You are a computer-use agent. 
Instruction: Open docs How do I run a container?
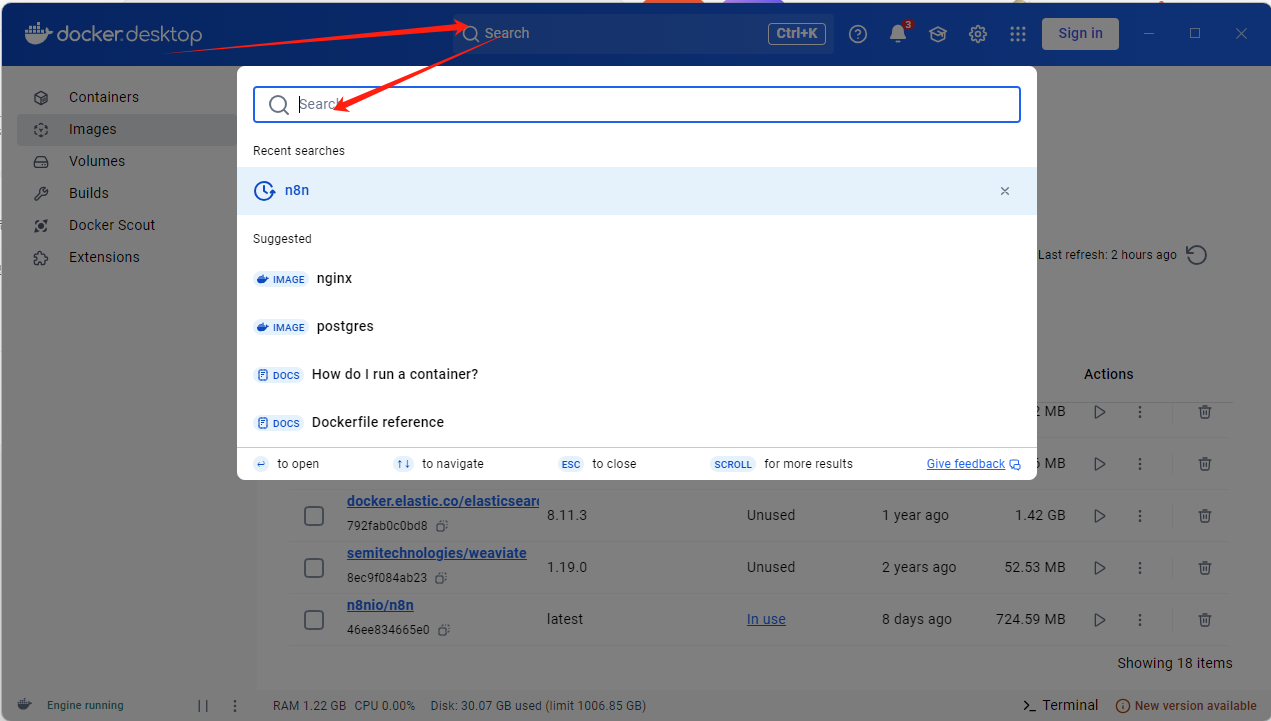point(637,375)
